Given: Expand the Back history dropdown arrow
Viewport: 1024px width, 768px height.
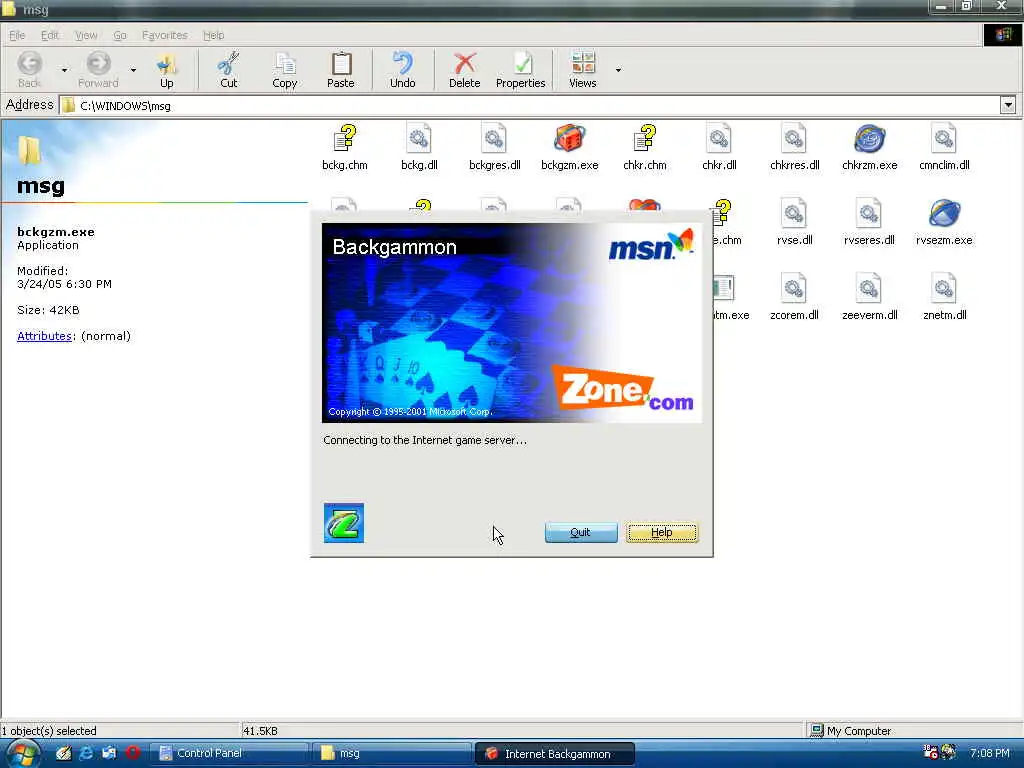Looking at the screenshot, I should (64, 69).
